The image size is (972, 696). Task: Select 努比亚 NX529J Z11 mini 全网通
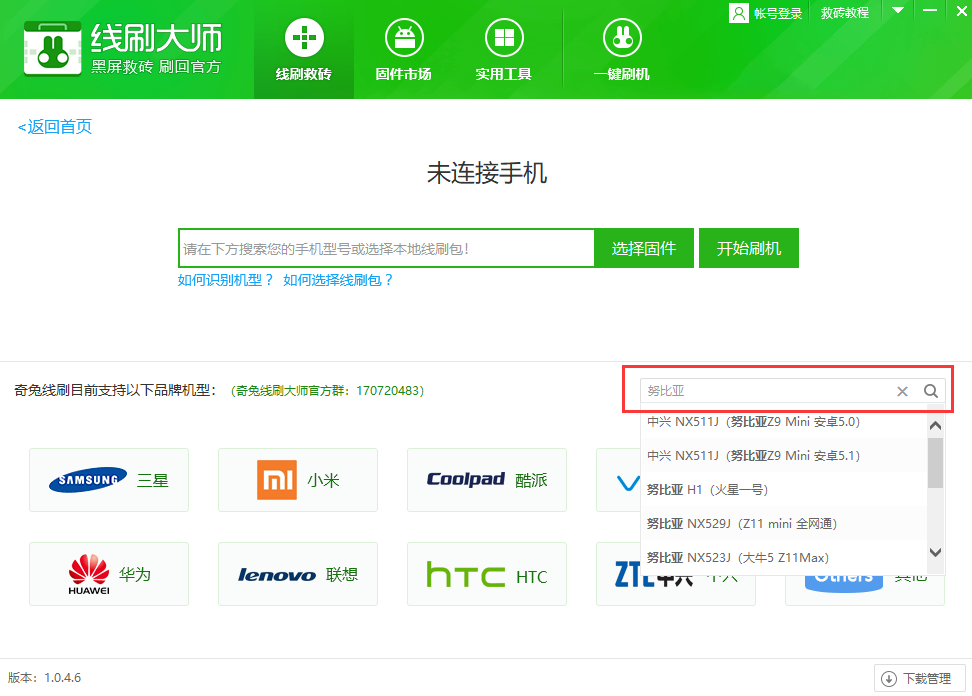tap(784, 524)
